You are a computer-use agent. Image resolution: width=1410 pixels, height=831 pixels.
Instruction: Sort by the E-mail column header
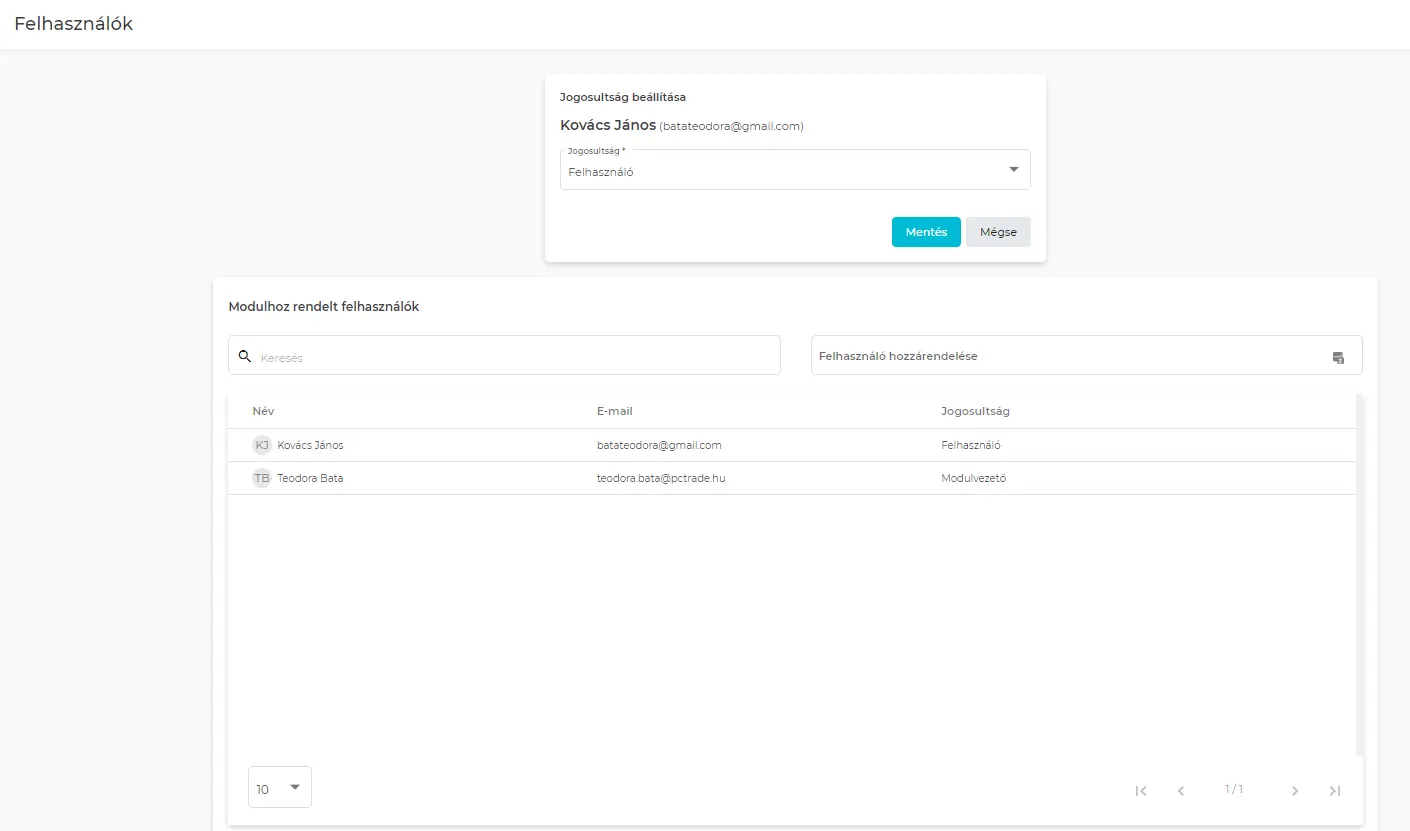click(614, 412)
